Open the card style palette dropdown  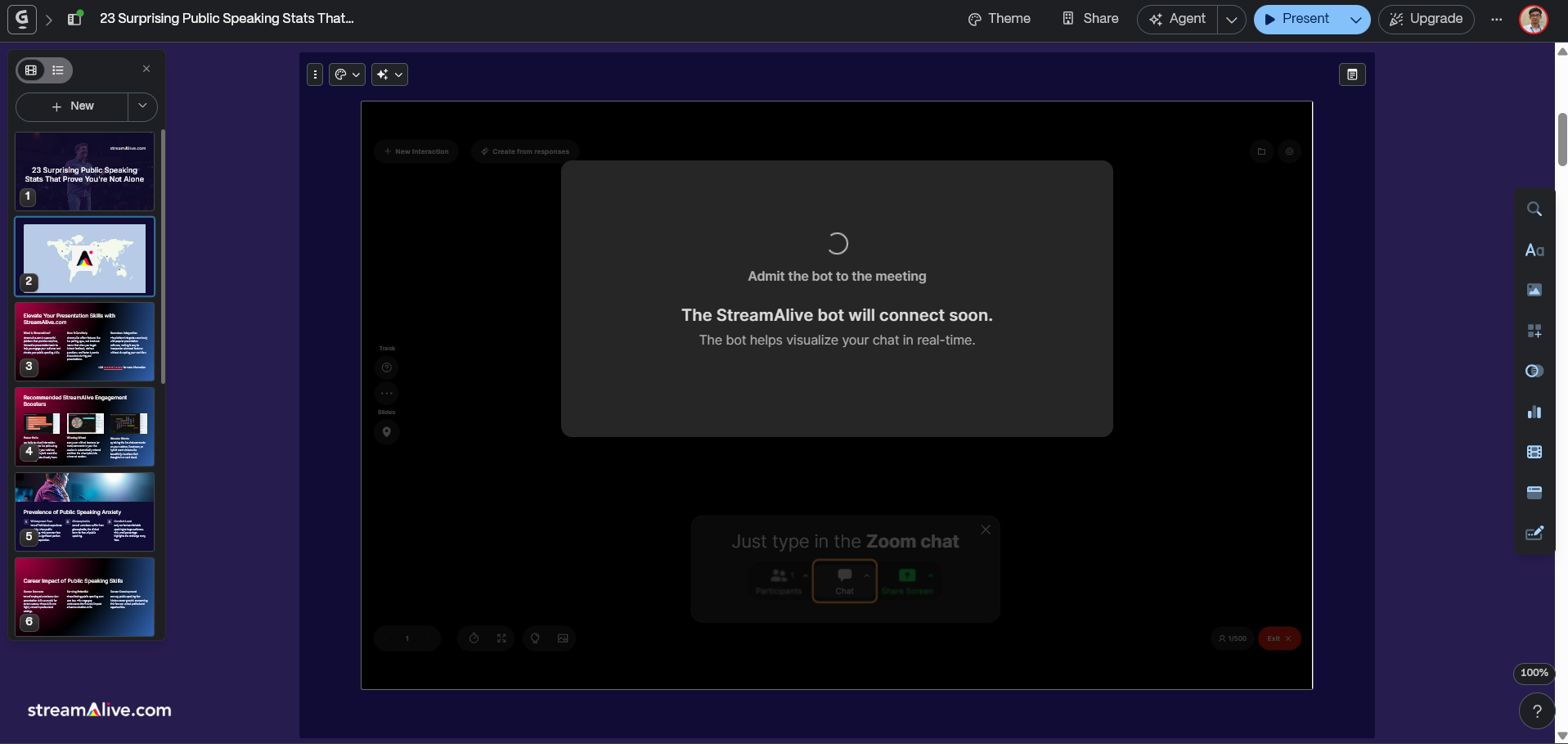[x=347, y=74]
